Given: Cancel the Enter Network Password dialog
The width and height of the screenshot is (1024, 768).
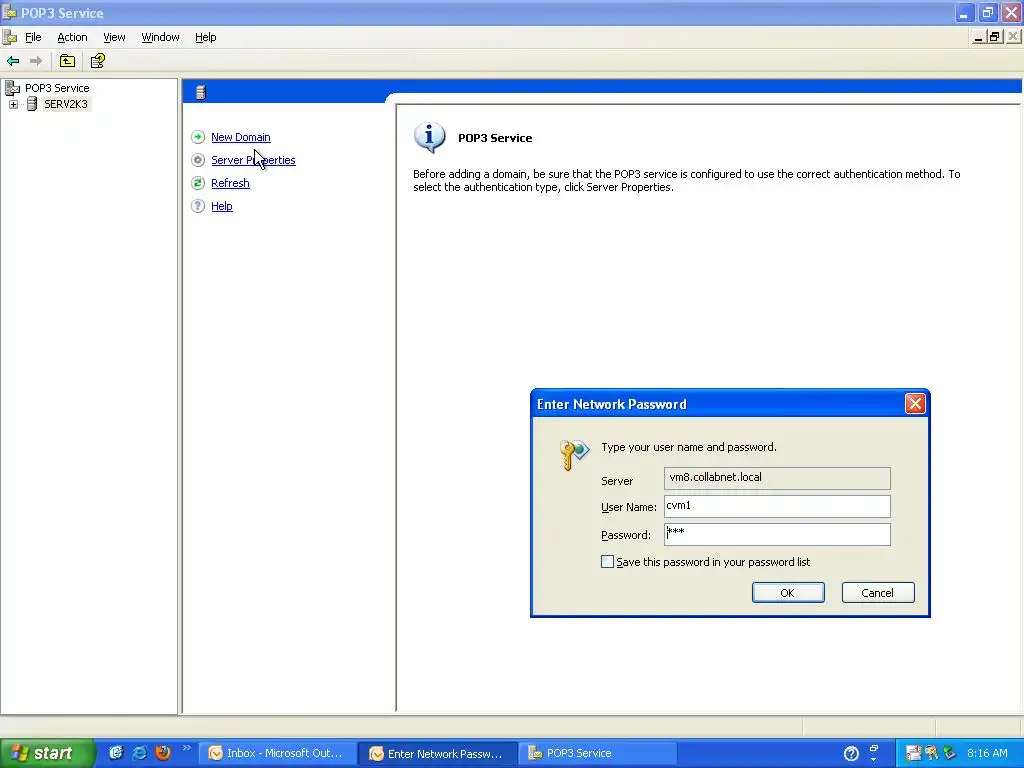Looking at the screenshot, I should [878, 592].
